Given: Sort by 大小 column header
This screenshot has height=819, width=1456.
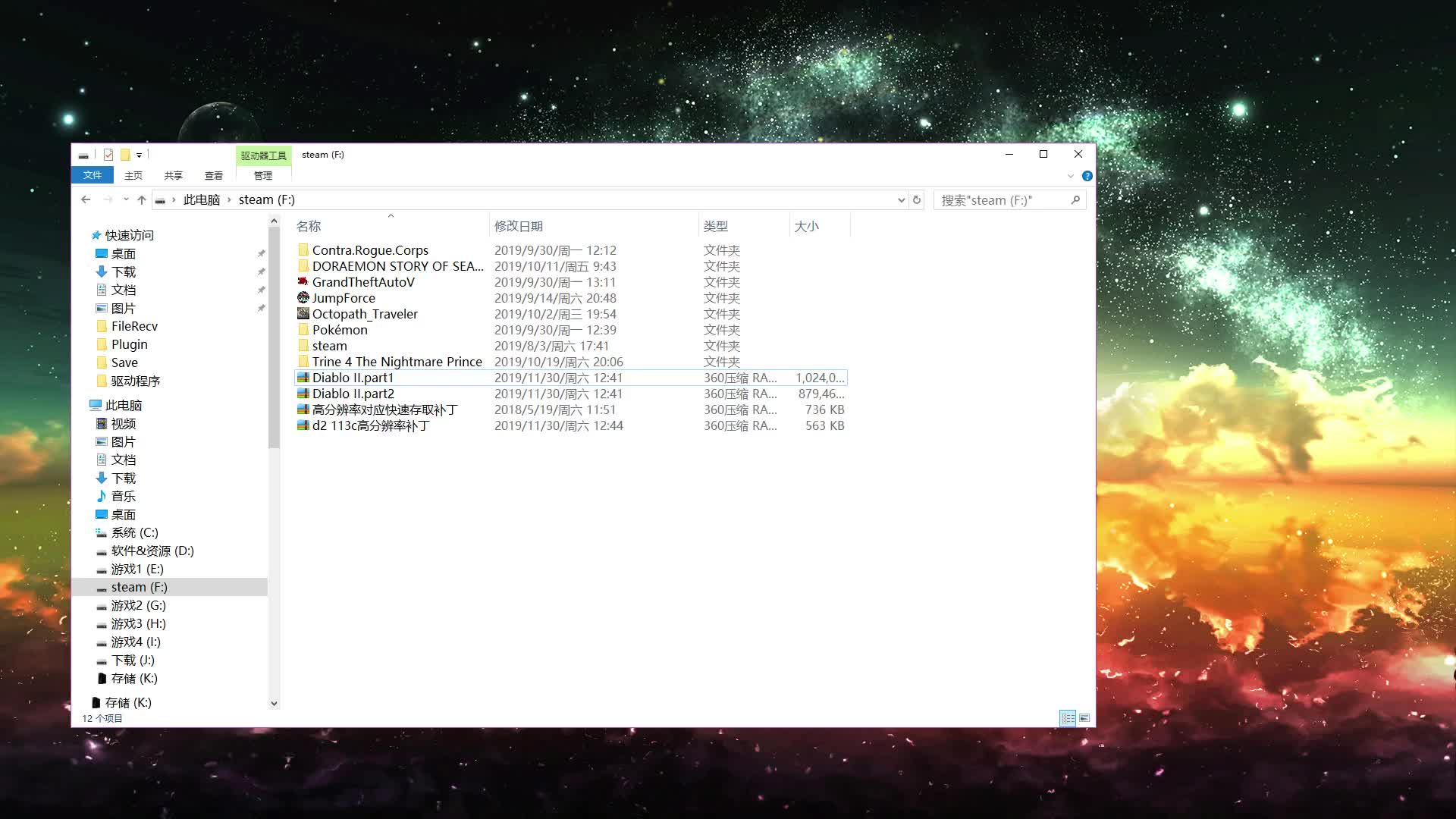Looking at the screenshot, I should pyautogui.click(x=806, y=226).
